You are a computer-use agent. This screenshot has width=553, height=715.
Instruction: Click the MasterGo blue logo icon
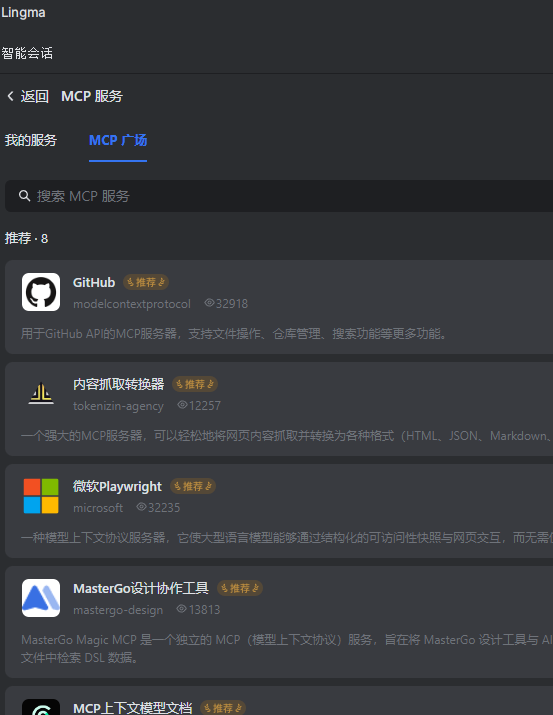[x=41, y=598]
